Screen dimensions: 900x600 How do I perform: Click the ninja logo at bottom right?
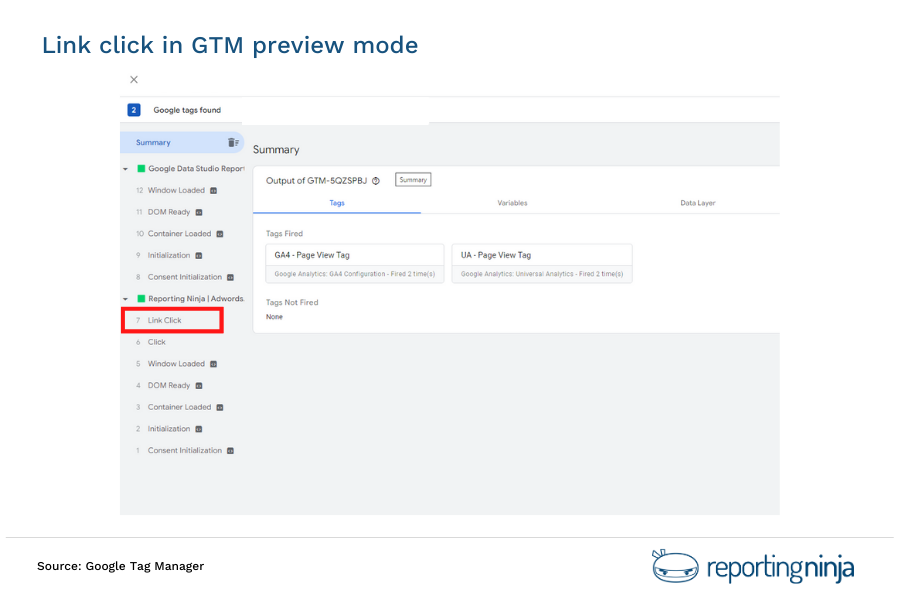point(676,566)
